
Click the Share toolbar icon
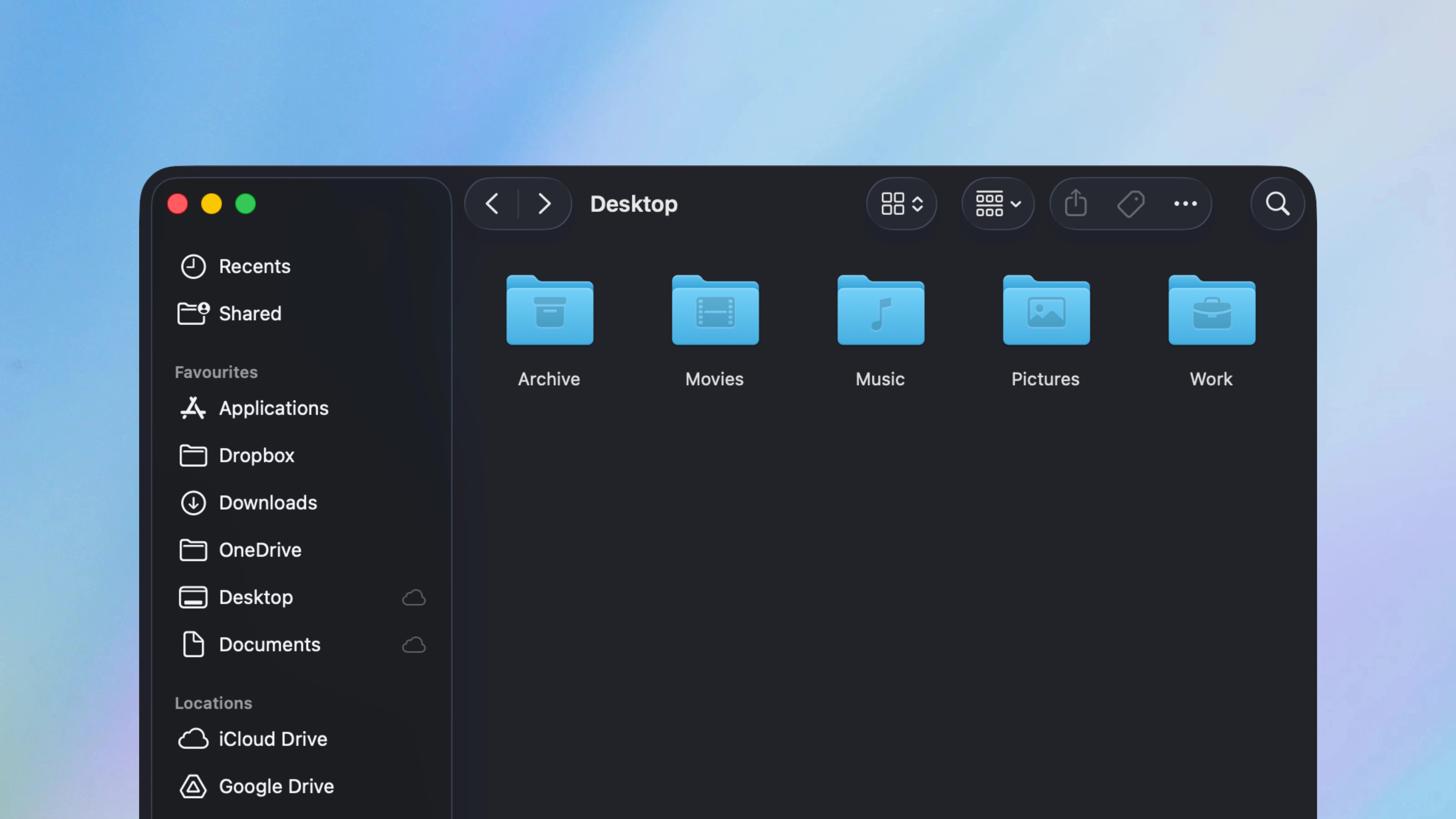coord(1076,204)
